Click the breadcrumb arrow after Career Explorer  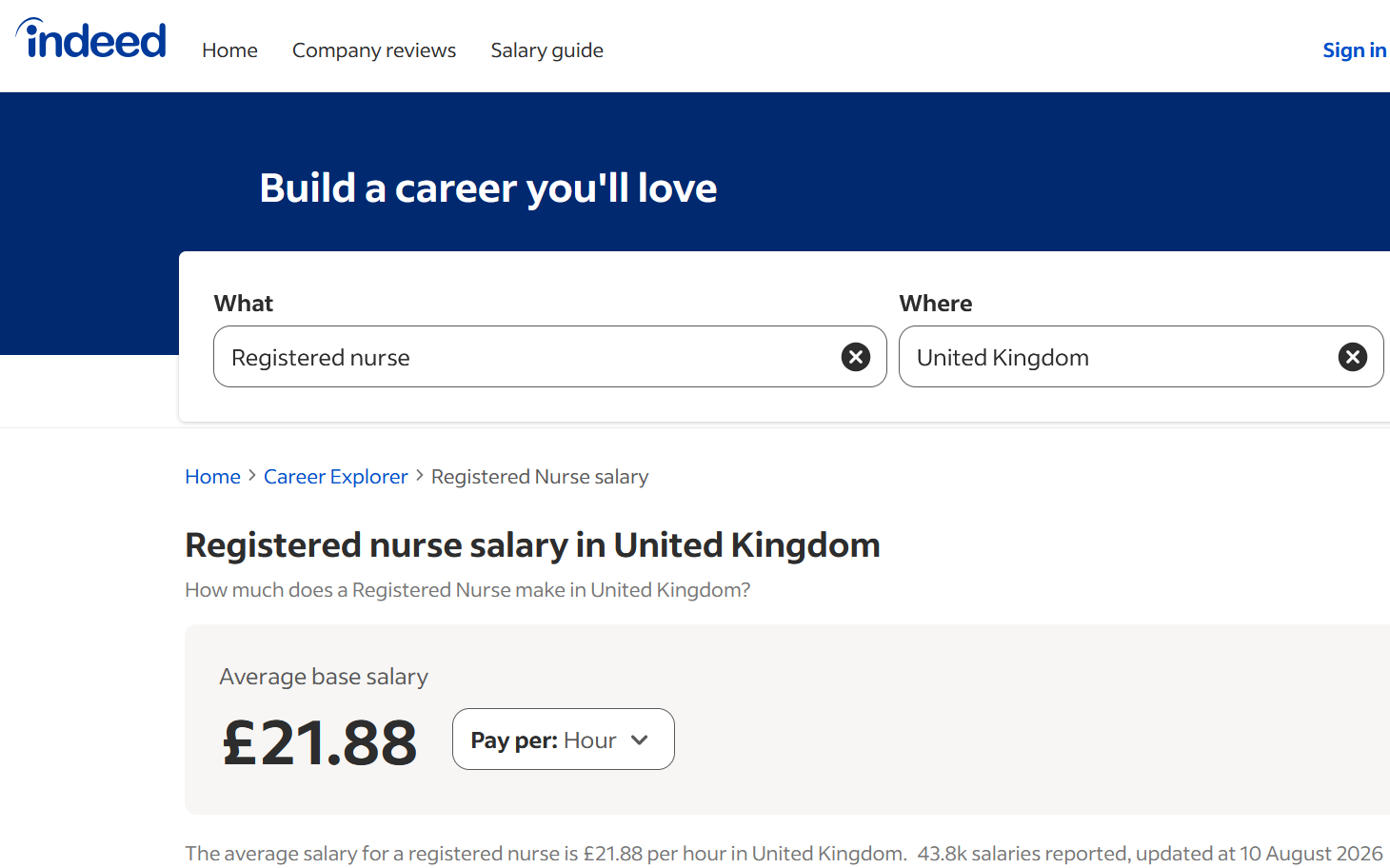420,476
